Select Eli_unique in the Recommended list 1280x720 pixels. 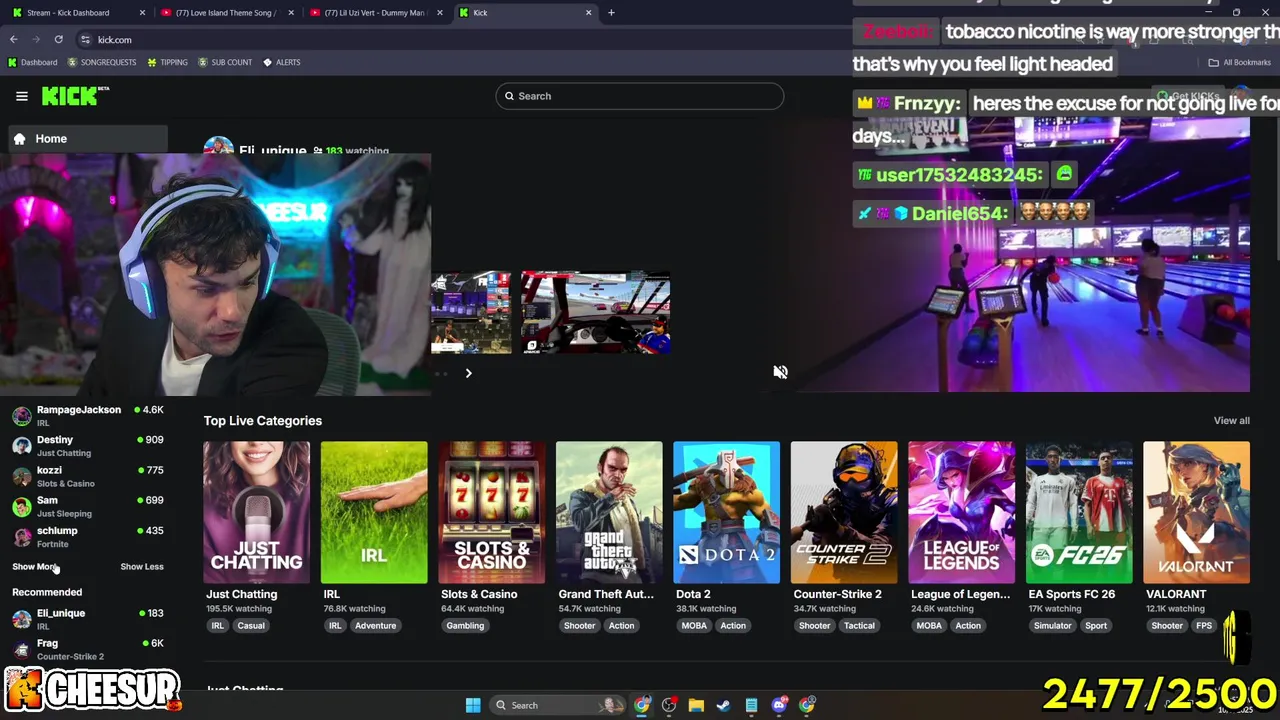point(88,618)
